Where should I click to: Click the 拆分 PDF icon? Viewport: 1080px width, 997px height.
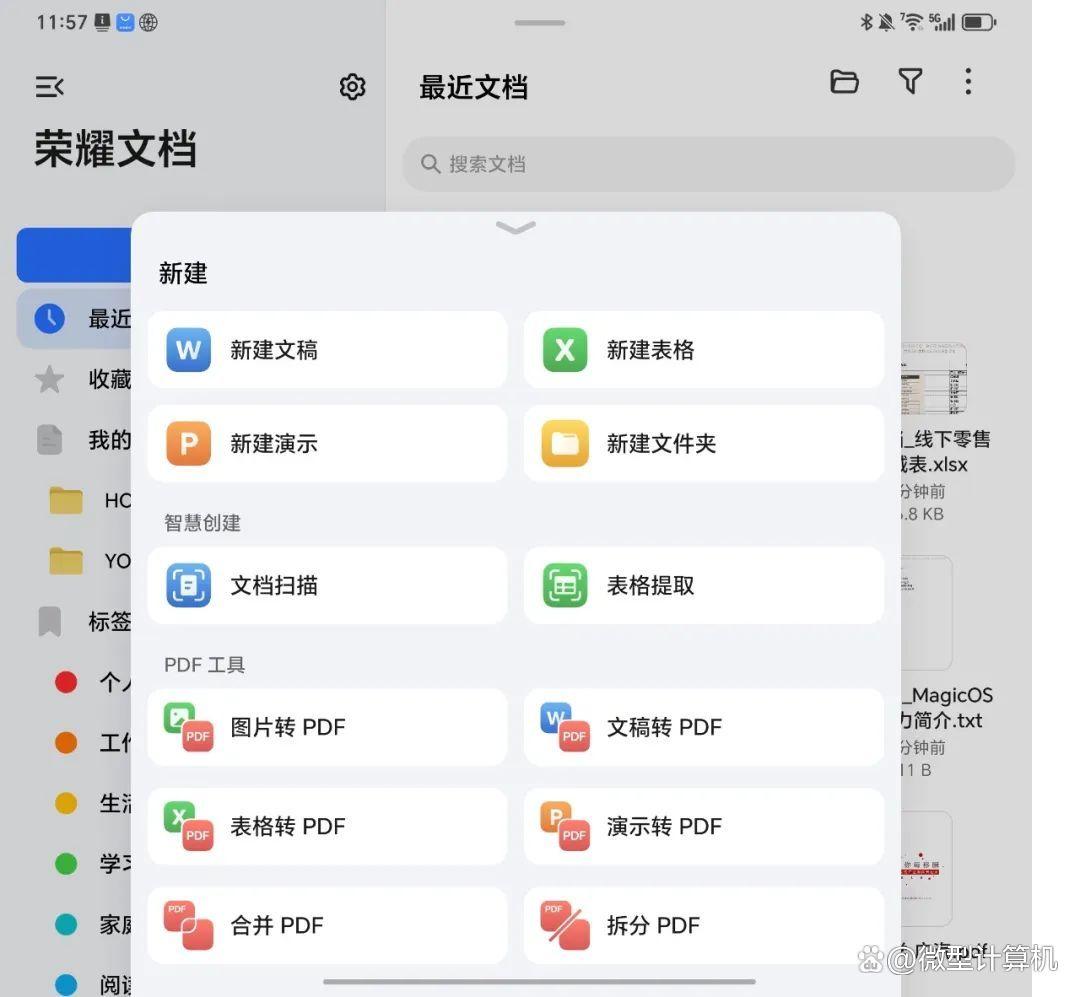pyautogui.click(x=565, y=925)
